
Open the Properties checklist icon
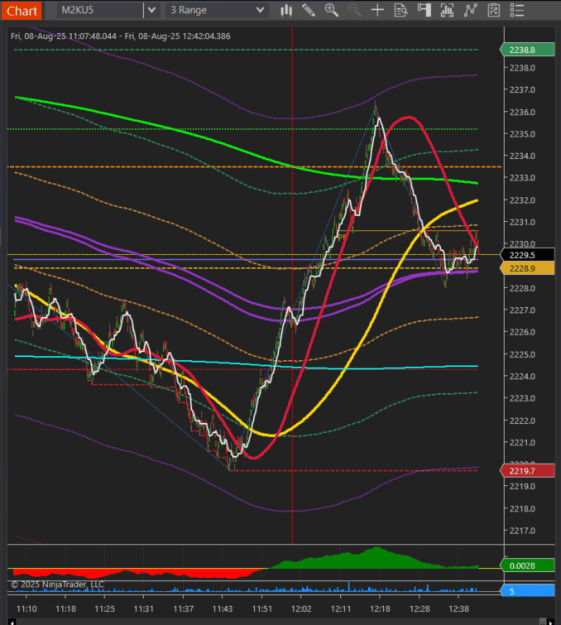pyautogui.click(x=494, y=10)
